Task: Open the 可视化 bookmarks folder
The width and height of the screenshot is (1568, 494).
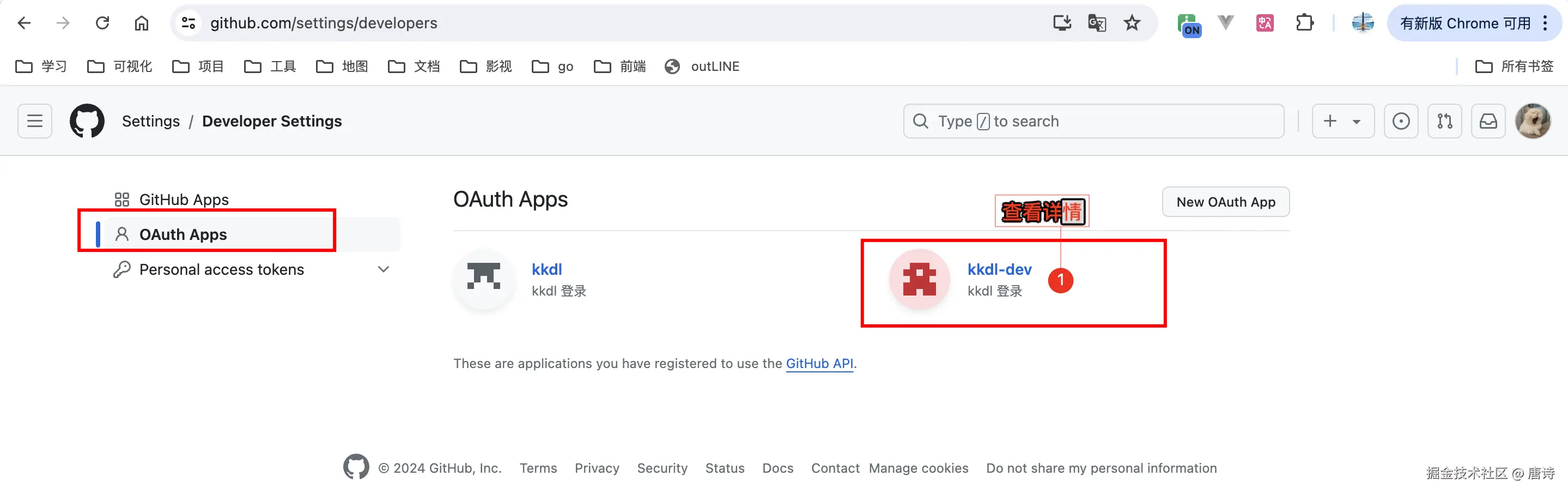Action: pos(119,67)
